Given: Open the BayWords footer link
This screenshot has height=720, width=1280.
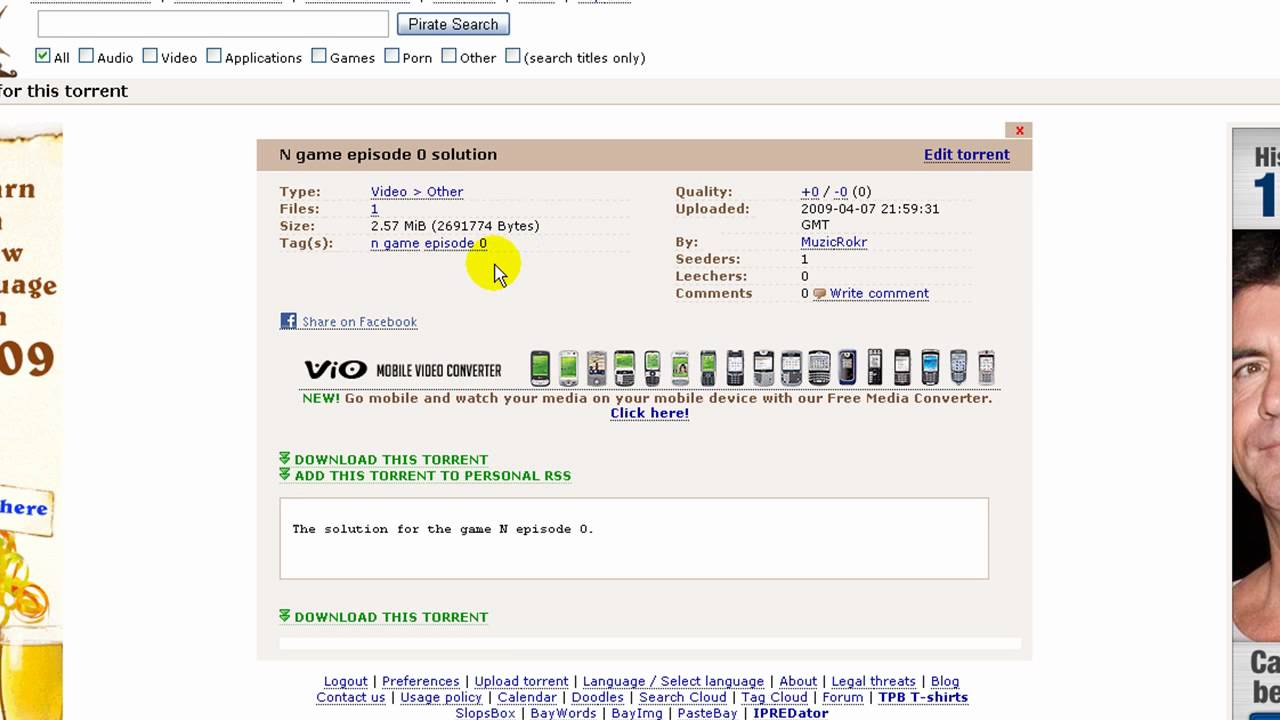Looking at the screenshot, I should point(563,713).
